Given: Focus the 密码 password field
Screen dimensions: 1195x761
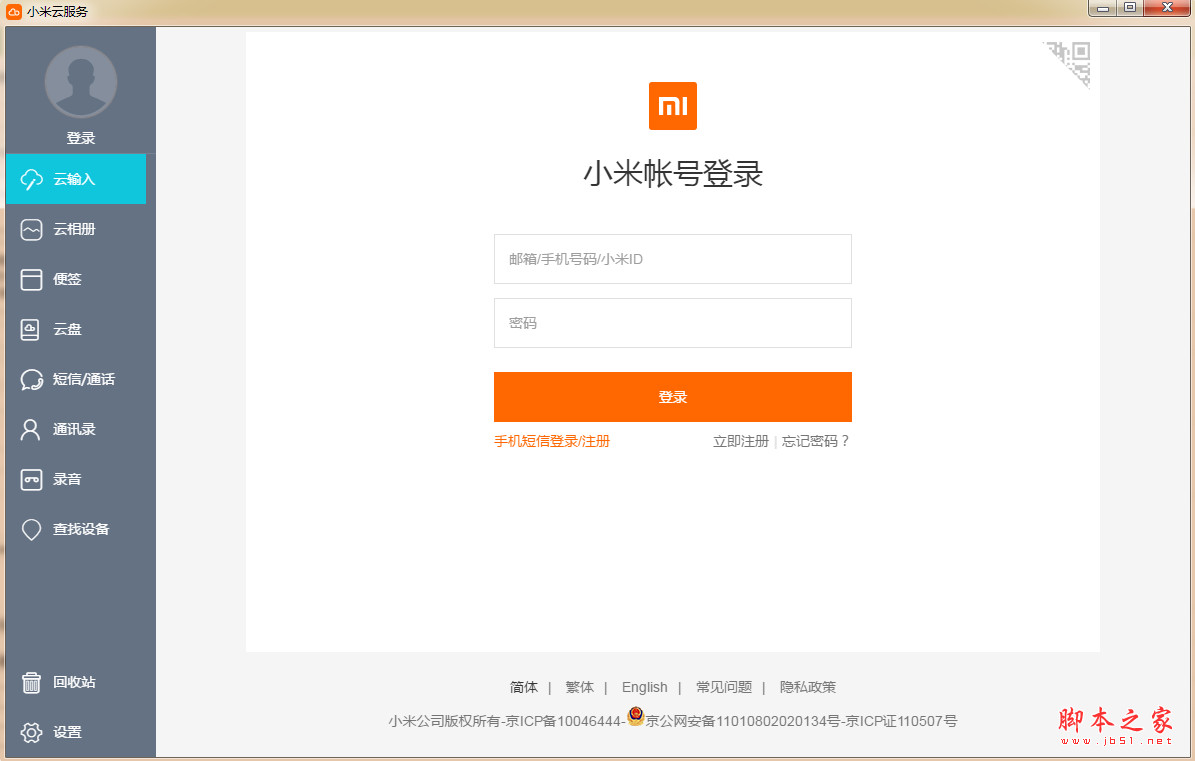Looking at the screenshot, I should tap(672, 323).
